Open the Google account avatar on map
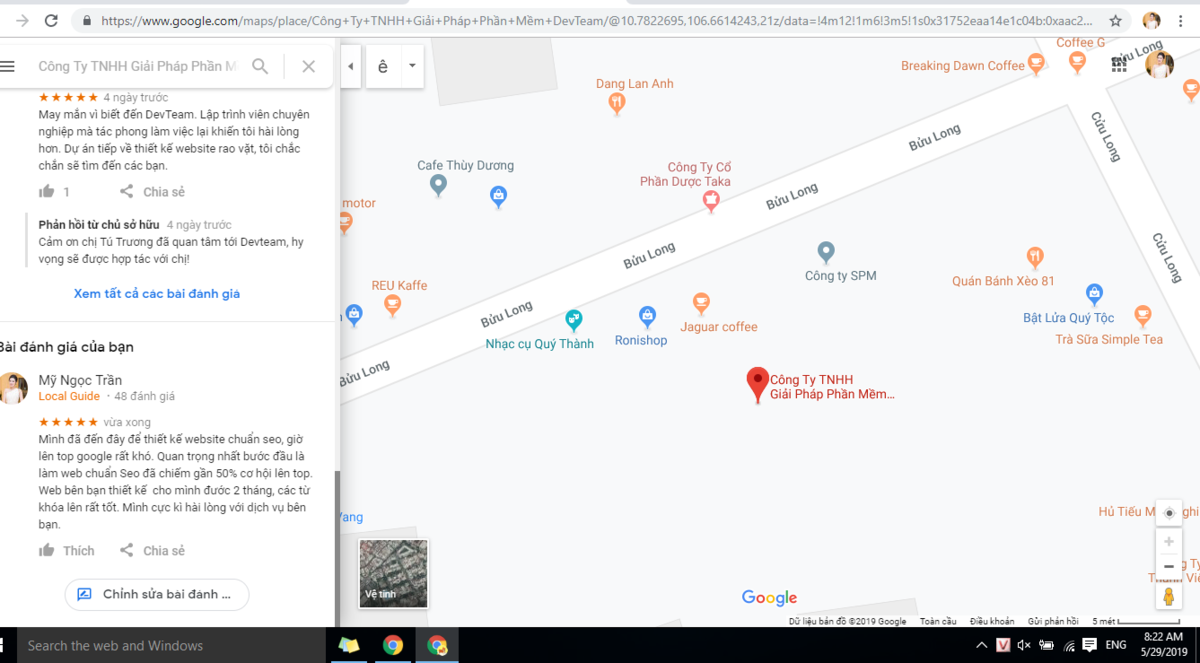Viewport: 1200px width, 663px height. click(1159, 64)
